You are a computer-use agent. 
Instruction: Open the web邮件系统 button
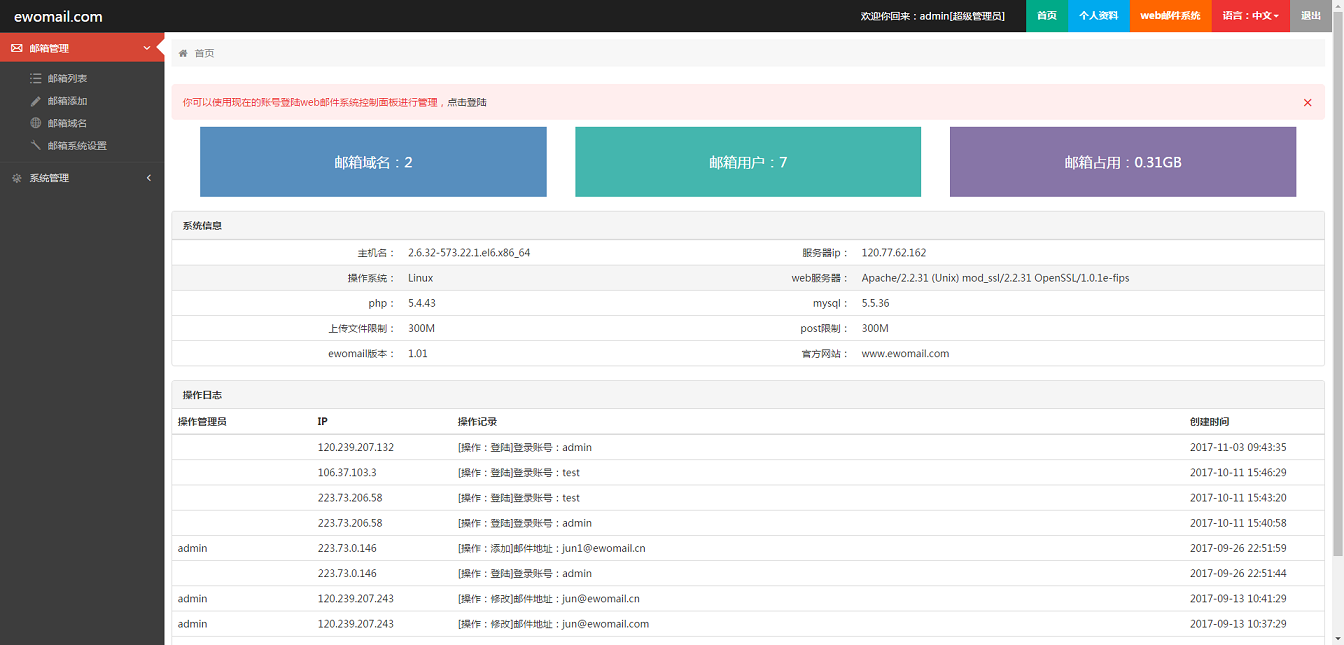pos(1169,16)
